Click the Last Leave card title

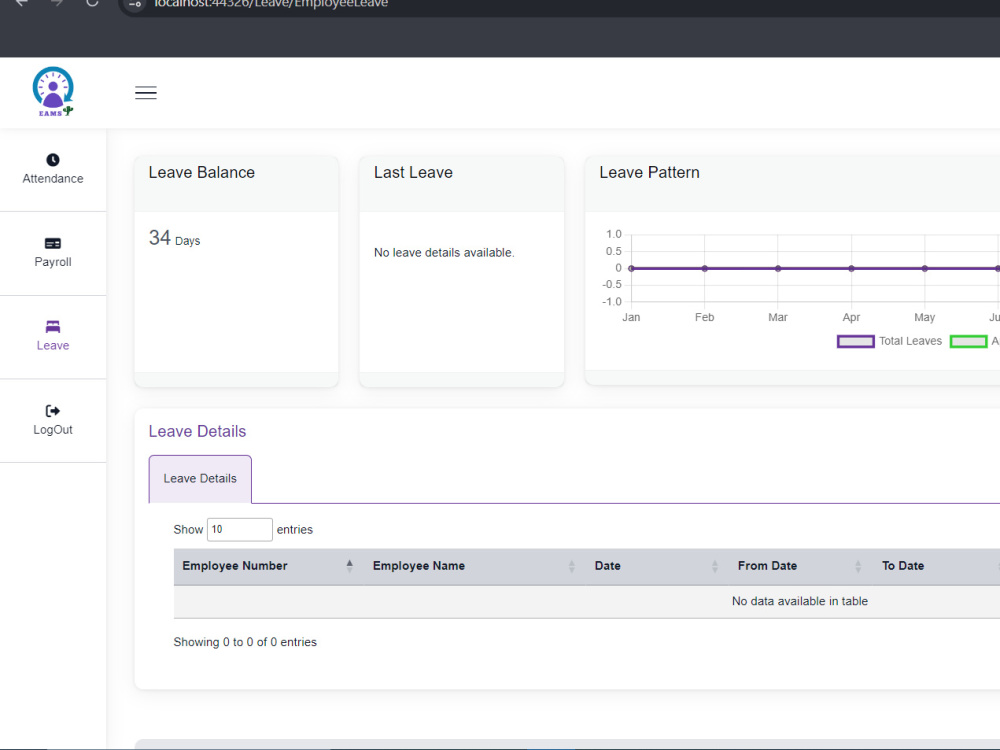click(x=413, y=173)
